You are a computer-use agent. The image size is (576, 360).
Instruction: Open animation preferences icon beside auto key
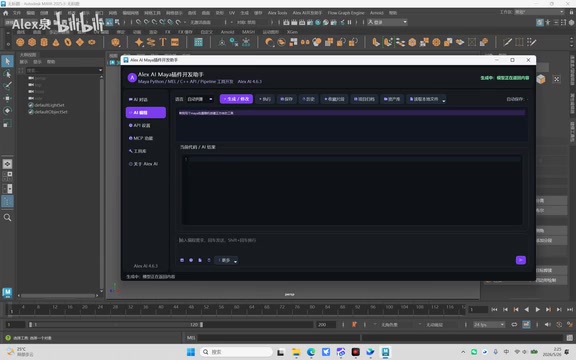570,324
